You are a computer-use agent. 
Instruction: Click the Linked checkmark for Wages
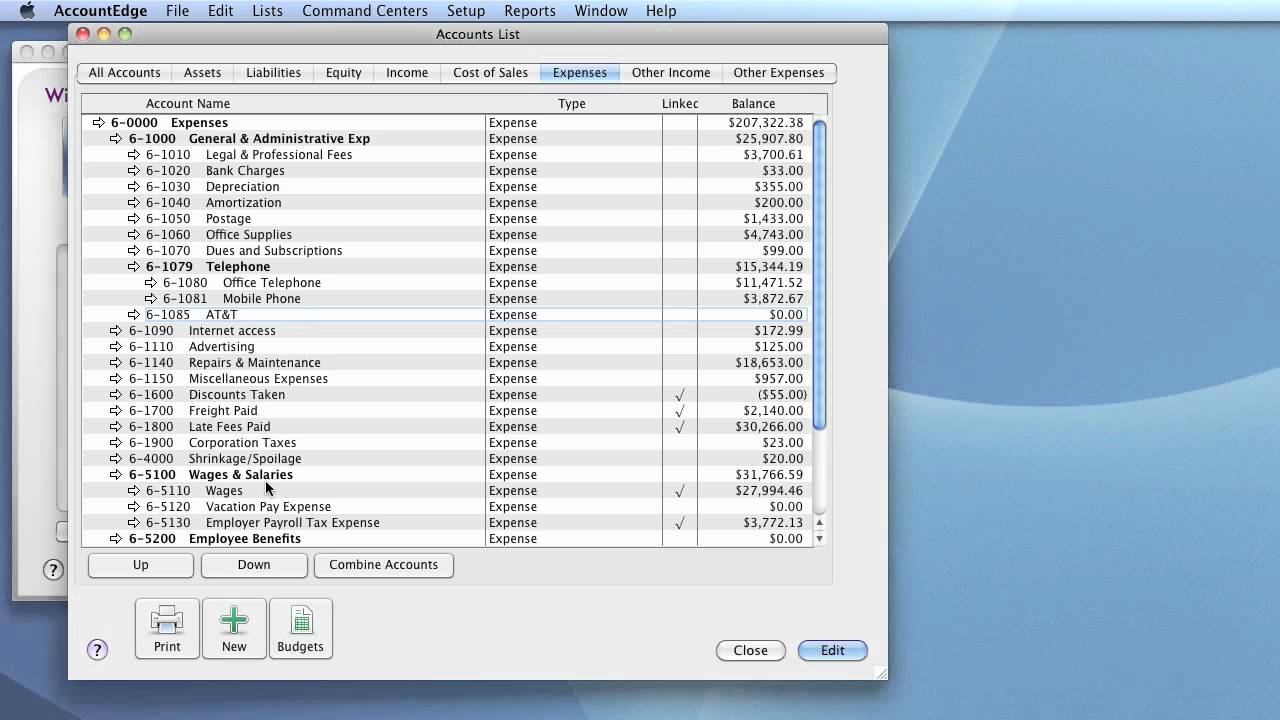[680, 491]
